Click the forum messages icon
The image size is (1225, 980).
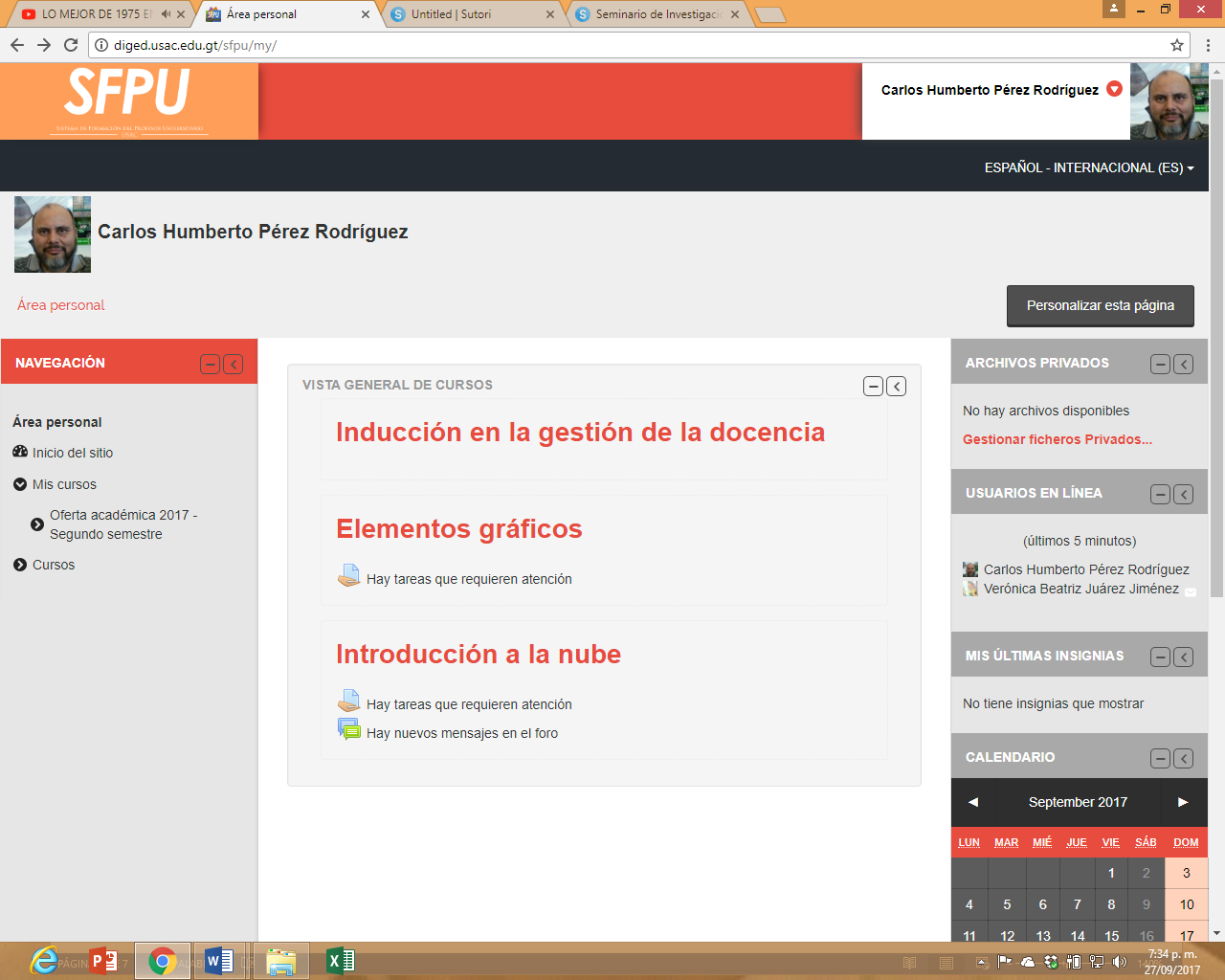(x=349, y=730)
